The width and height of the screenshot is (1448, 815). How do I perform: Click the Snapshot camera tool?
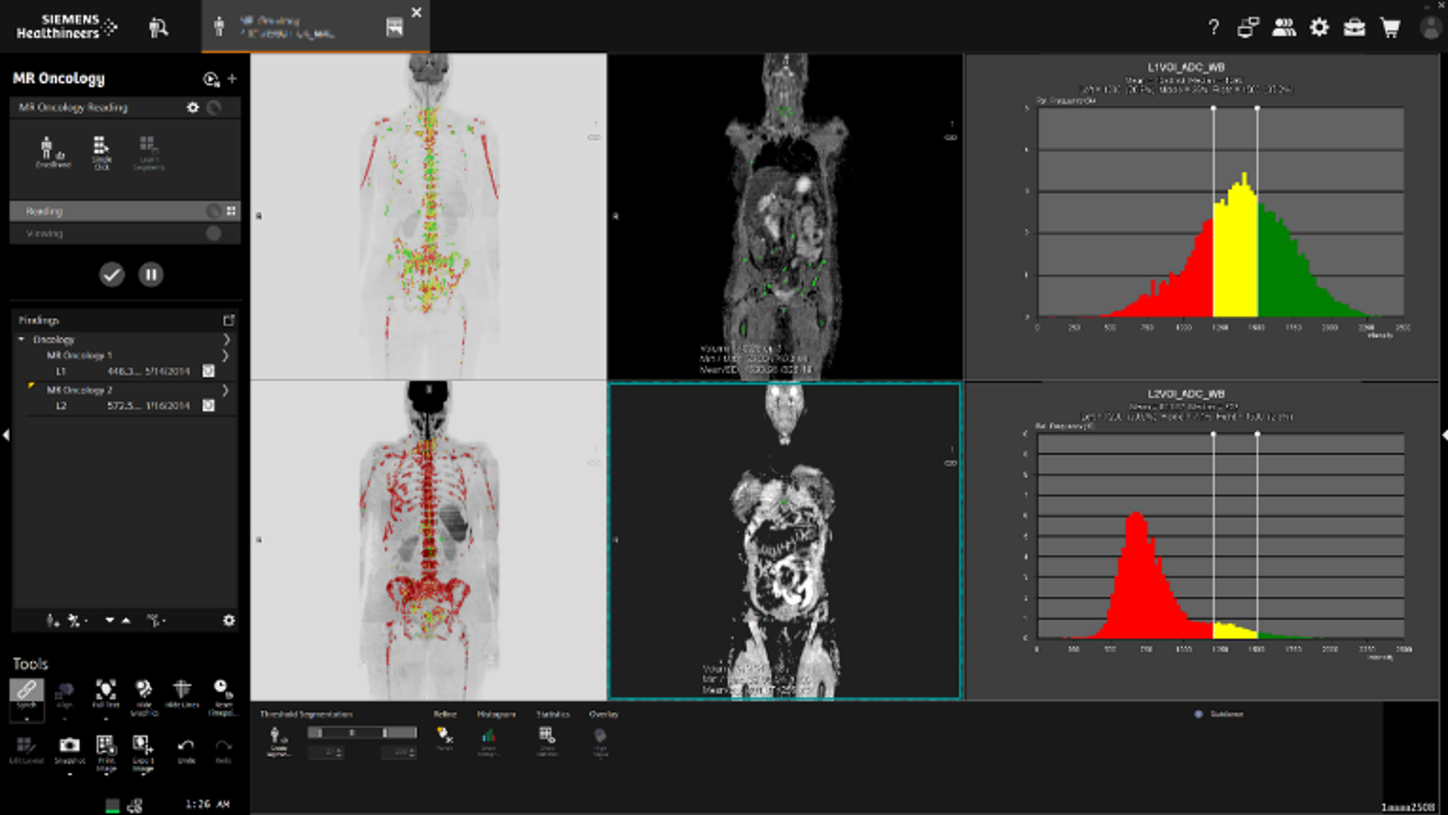tap(69, 746)
